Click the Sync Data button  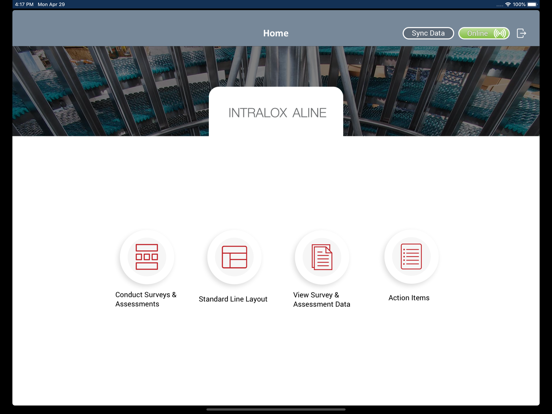point(428,33)
